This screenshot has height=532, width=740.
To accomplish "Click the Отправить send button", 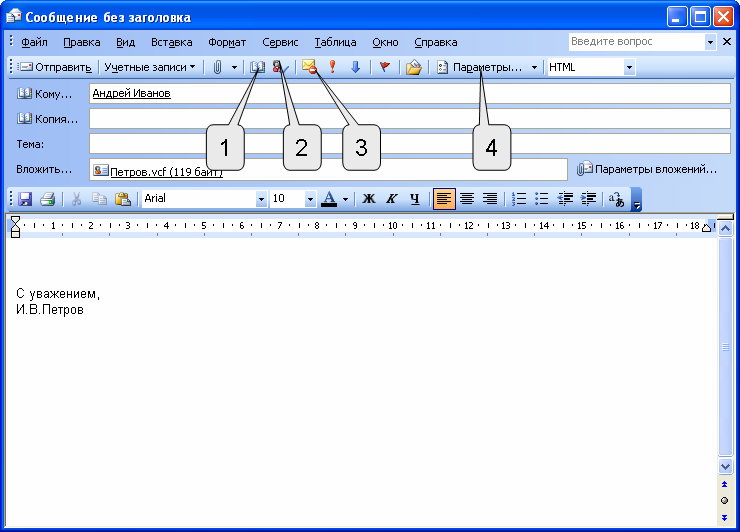I will pyautogui.click(x=56, y=67).
